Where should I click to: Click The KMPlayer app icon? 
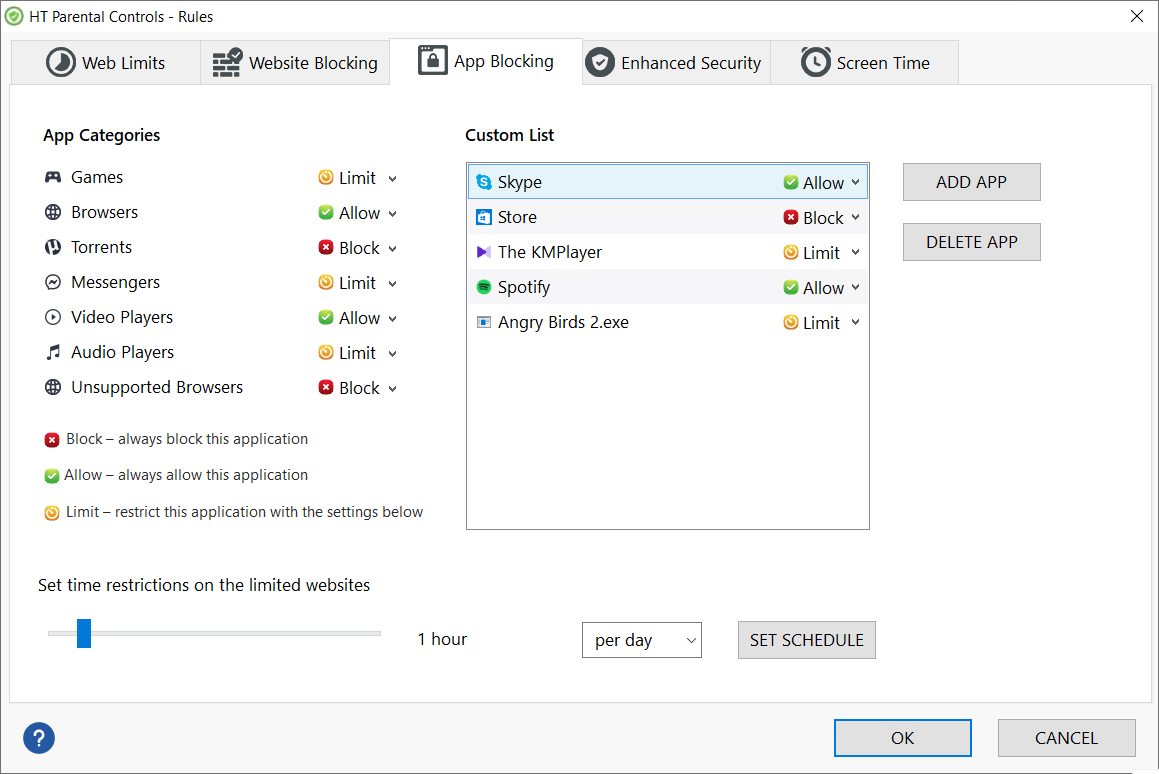[484, 252]
